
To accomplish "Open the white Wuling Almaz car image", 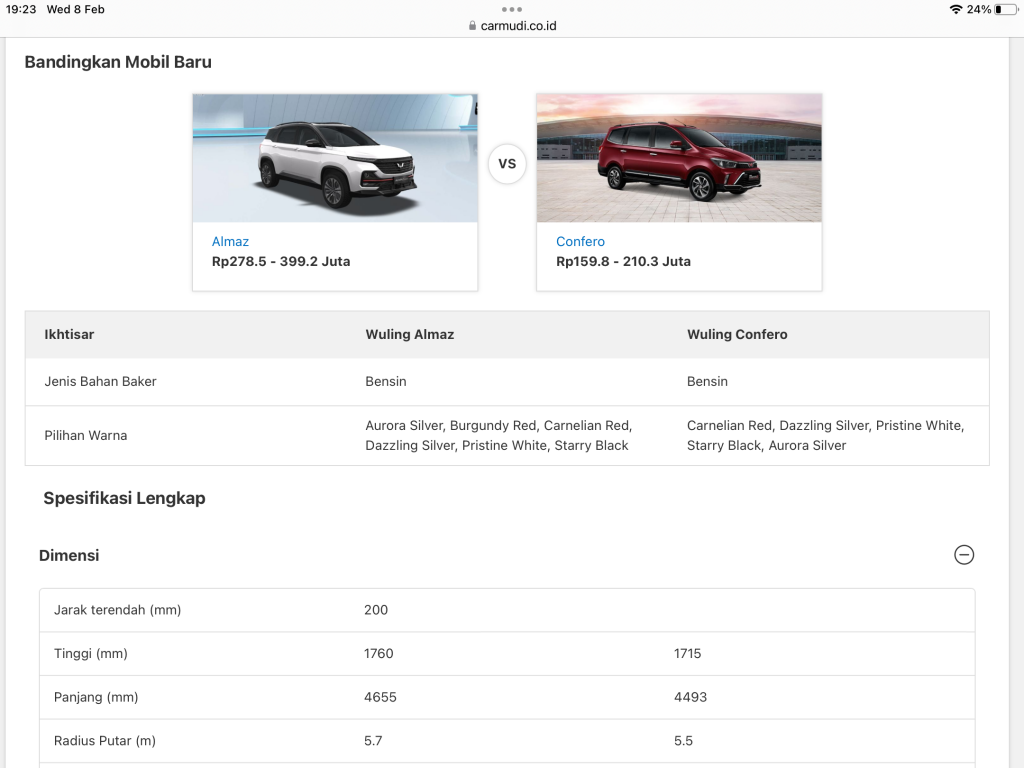I will [335, 158].
